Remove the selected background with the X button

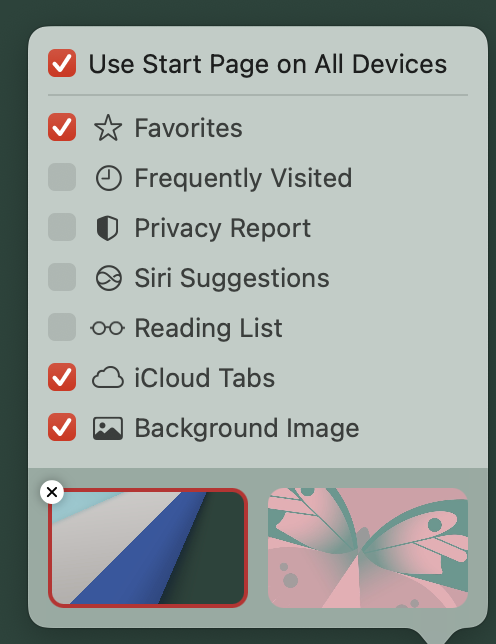(52, 492)
